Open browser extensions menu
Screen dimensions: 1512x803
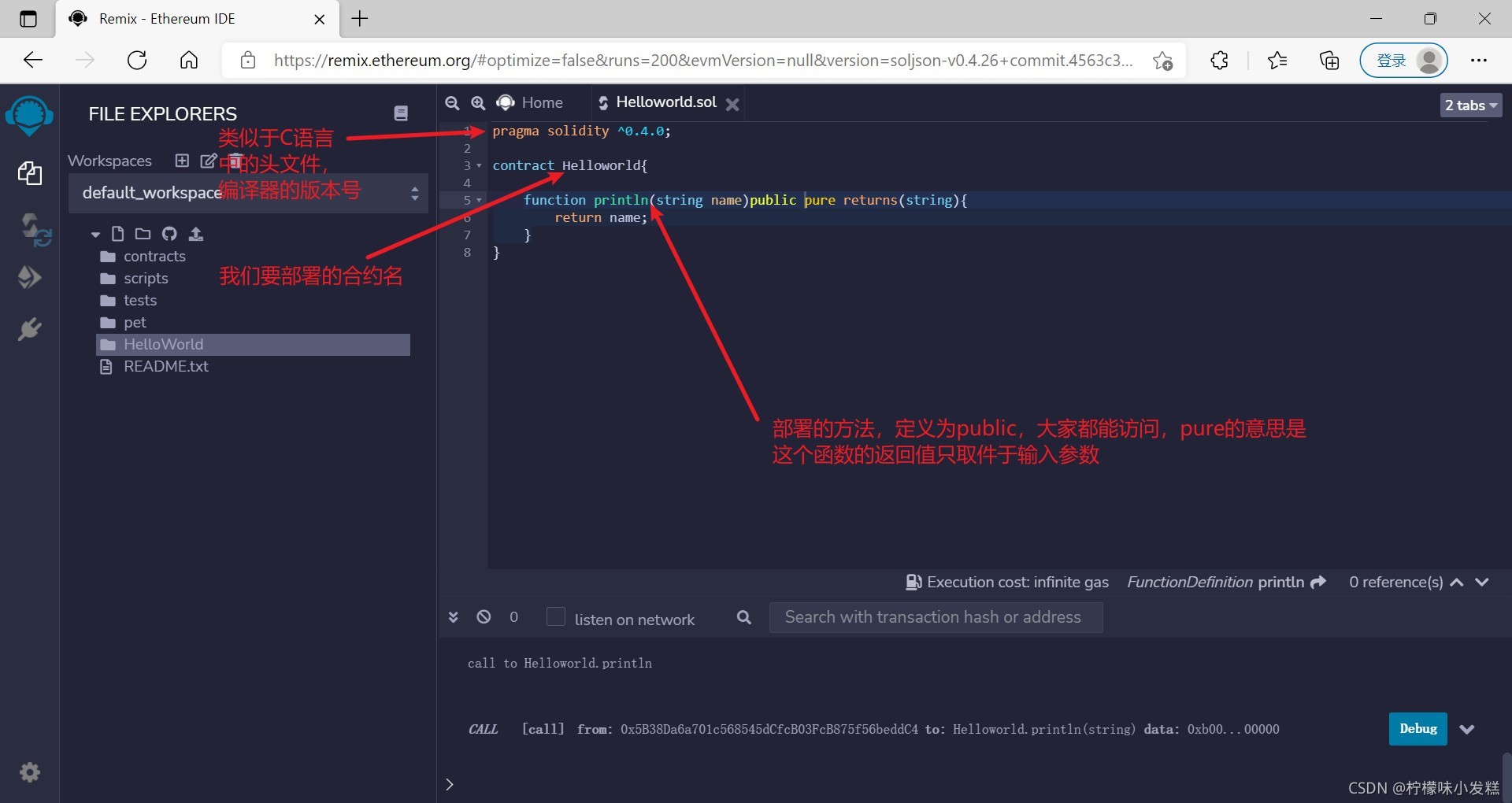point(1219,60)
